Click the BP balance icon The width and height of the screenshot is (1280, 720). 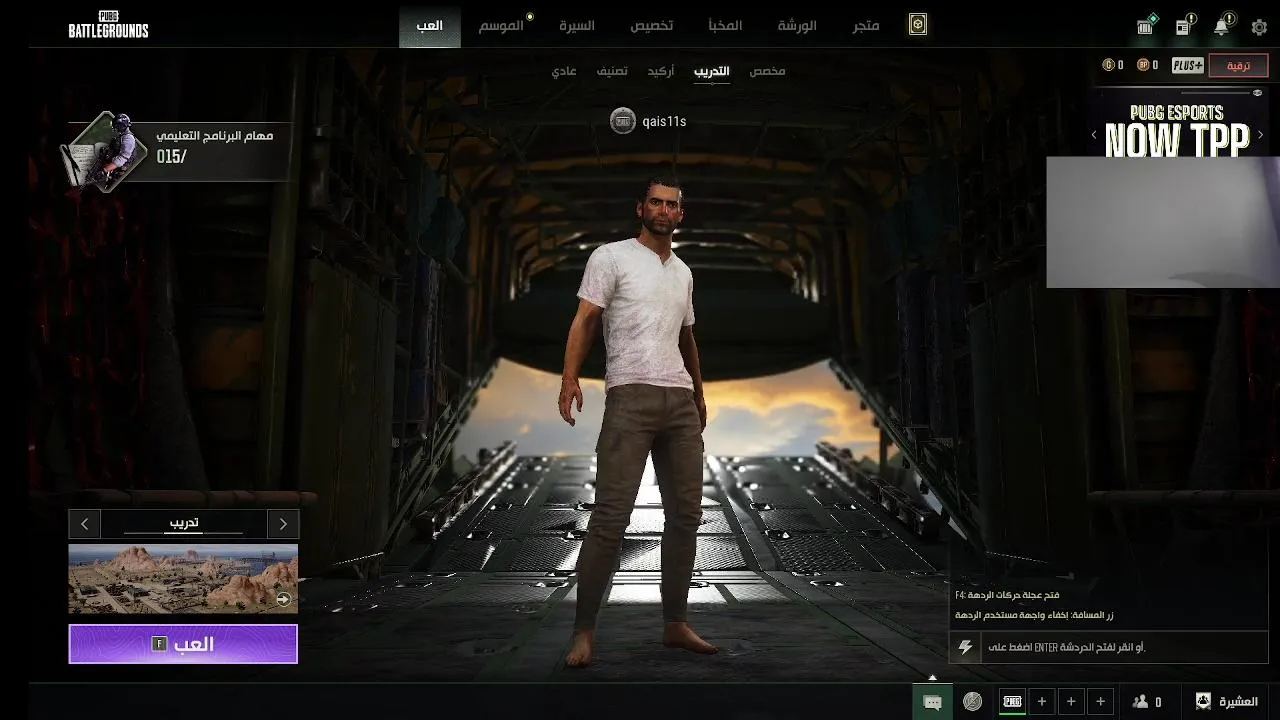point(1143,65)
